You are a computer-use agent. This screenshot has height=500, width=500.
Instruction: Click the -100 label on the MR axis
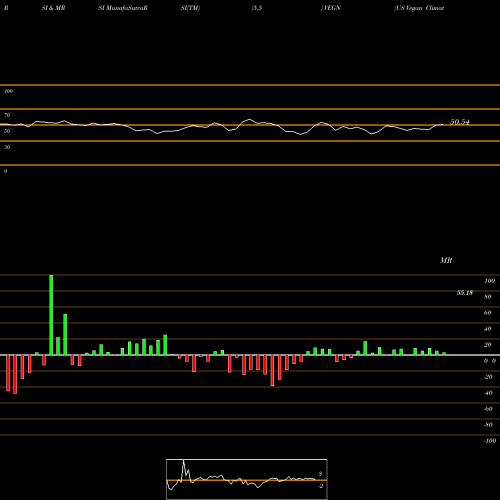(x=490, y=441)
